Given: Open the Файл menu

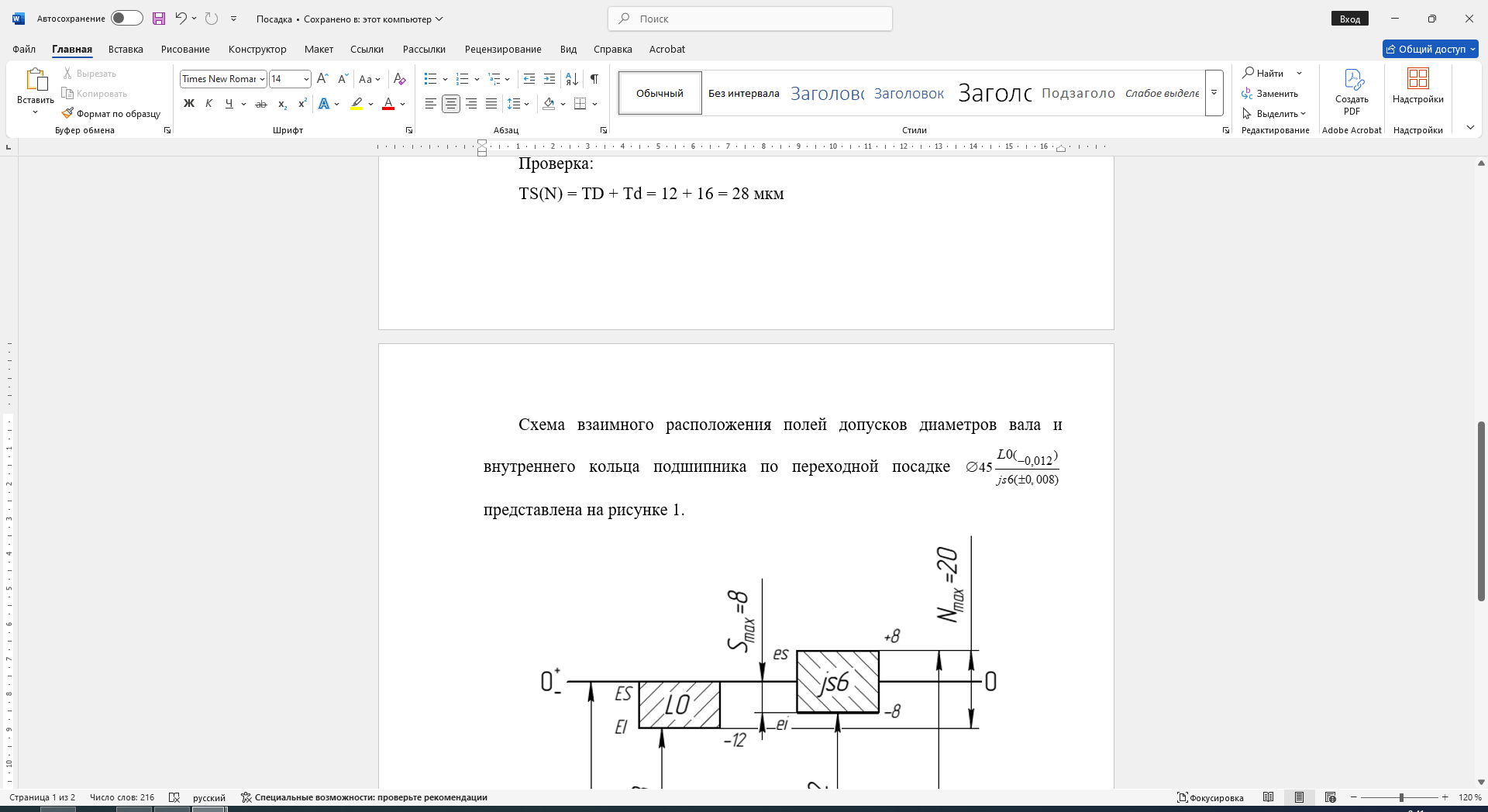Looking at the screenshot, I should click(x=24, y=49).
